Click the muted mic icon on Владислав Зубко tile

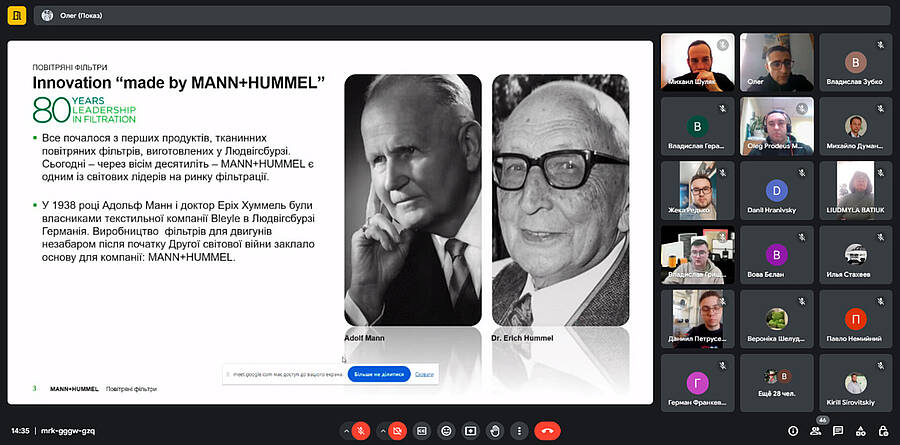pyautogui.click(x=880, y=45)
